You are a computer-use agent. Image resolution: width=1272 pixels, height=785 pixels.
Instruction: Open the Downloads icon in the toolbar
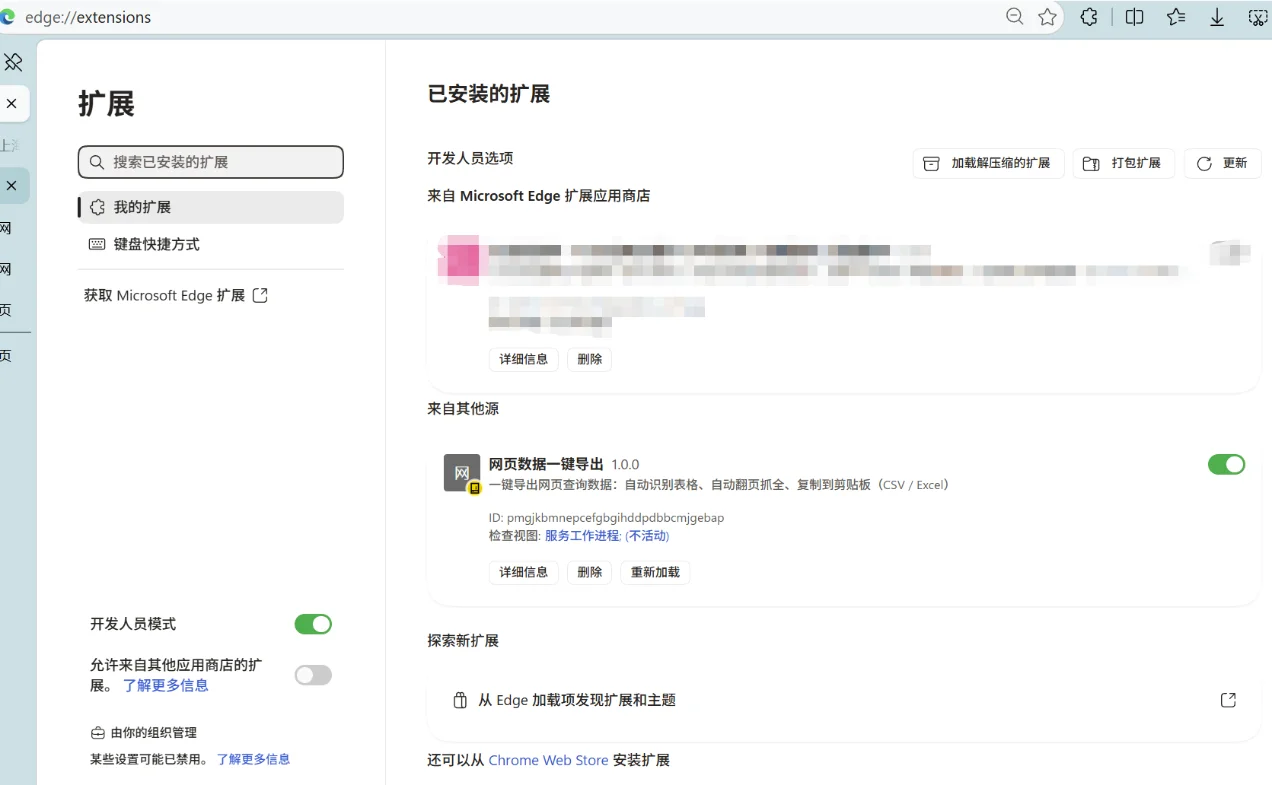[1217, 17]
